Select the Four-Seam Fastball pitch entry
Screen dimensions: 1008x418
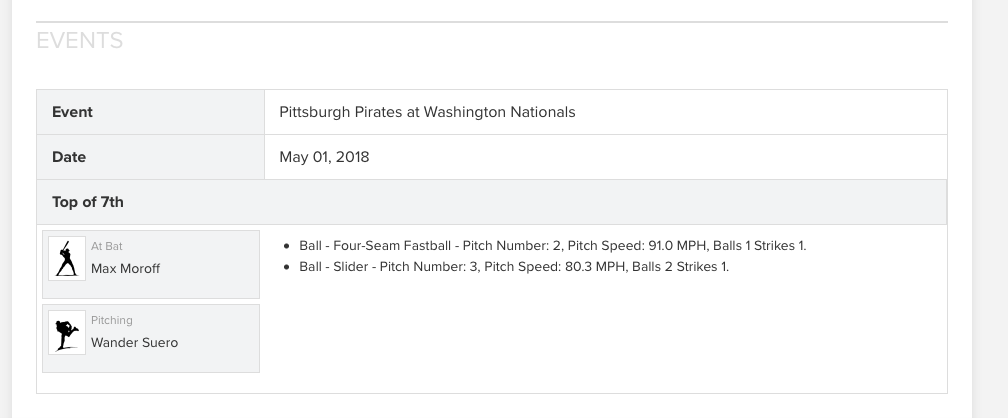[x=553, y=246]
